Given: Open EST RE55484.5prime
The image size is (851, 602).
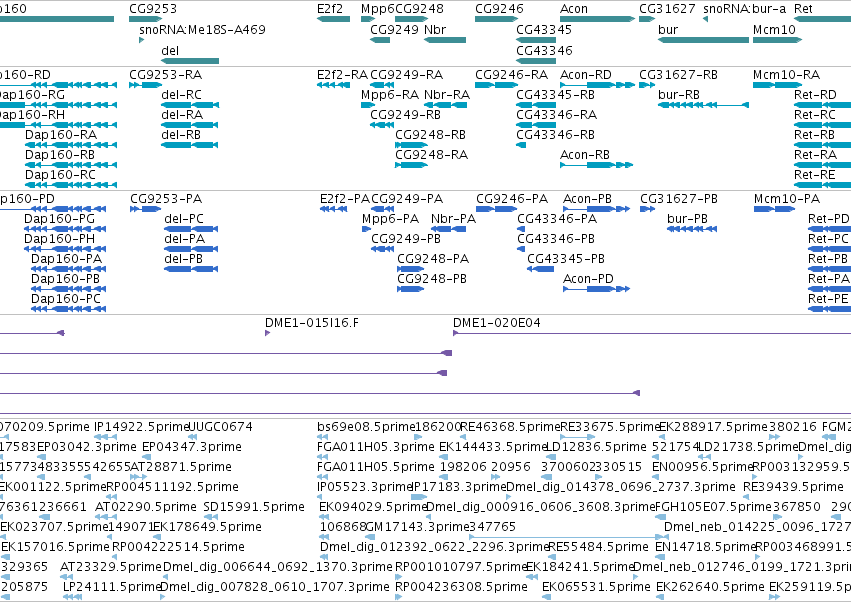Looking at the screenshot, I should coord(599,548).
